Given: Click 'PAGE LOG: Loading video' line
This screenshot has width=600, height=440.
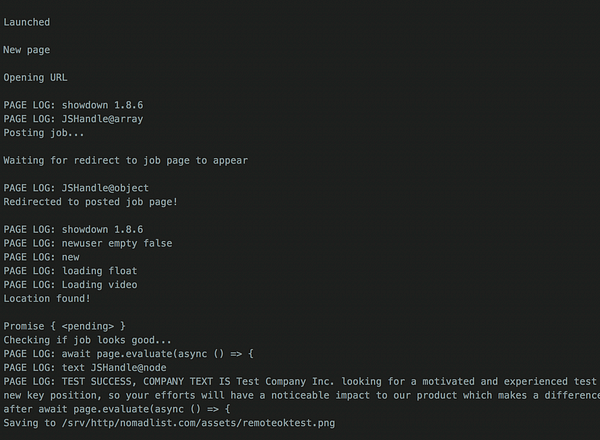Looking at the screenshot, I should (x=70, y=285).
